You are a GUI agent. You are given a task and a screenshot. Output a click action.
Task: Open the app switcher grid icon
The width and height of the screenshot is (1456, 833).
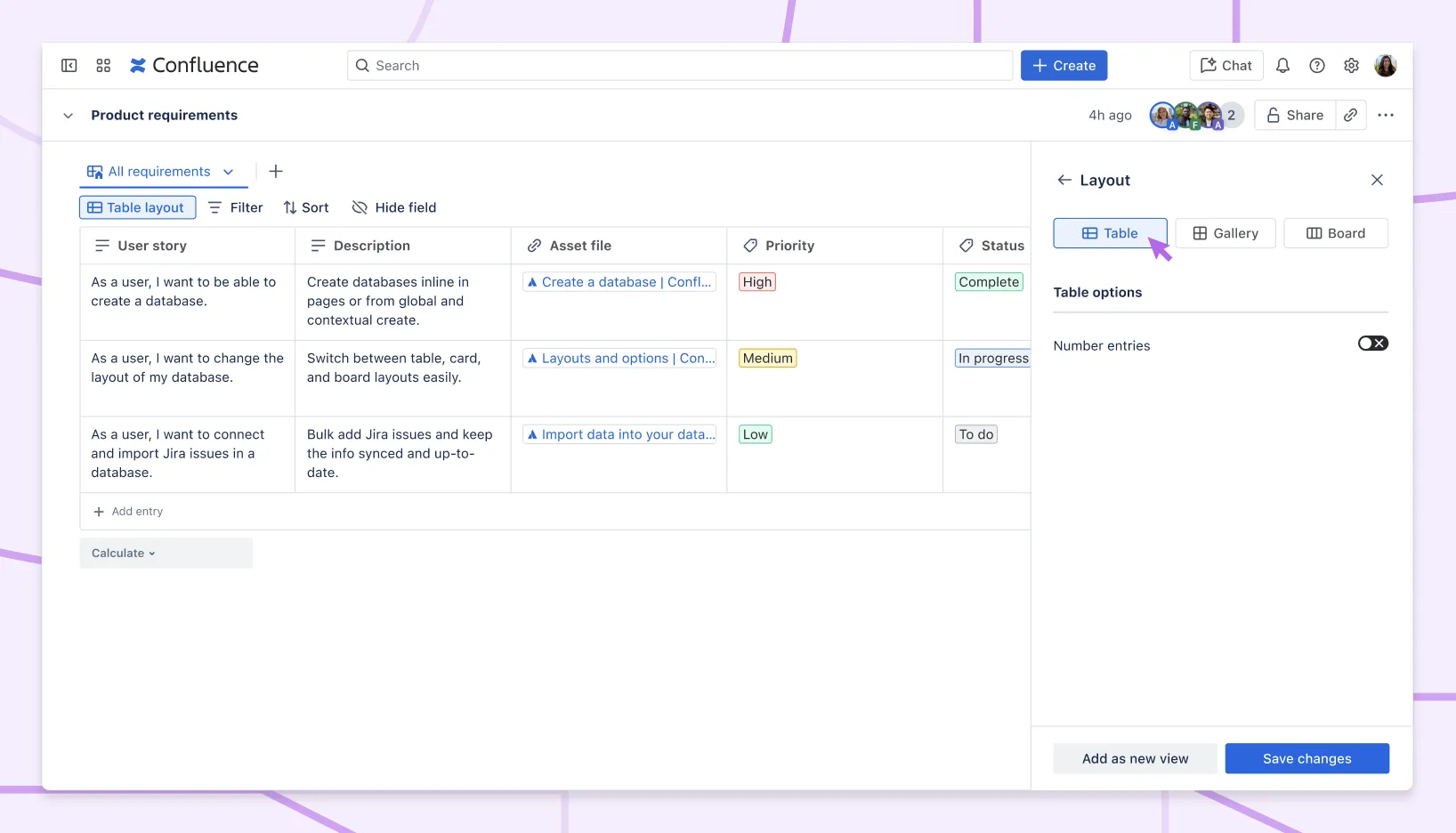pyautogui.click(x=103, y=65)
